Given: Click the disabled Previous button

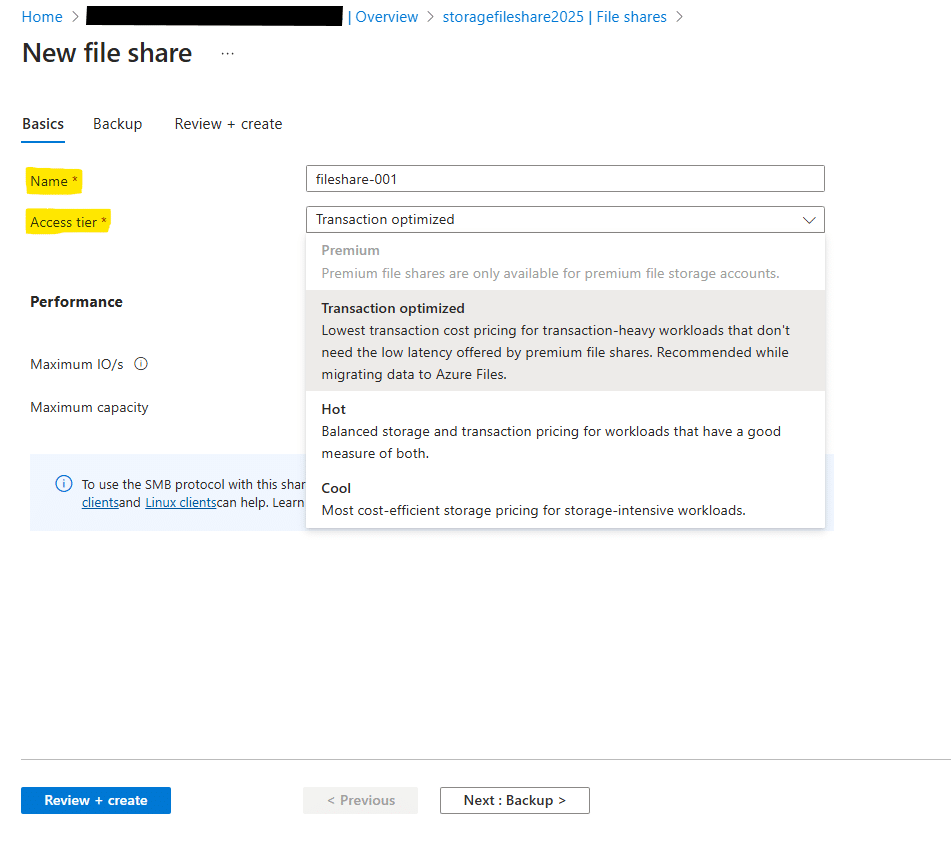Looking at the screenshot, I should [361, 800].
